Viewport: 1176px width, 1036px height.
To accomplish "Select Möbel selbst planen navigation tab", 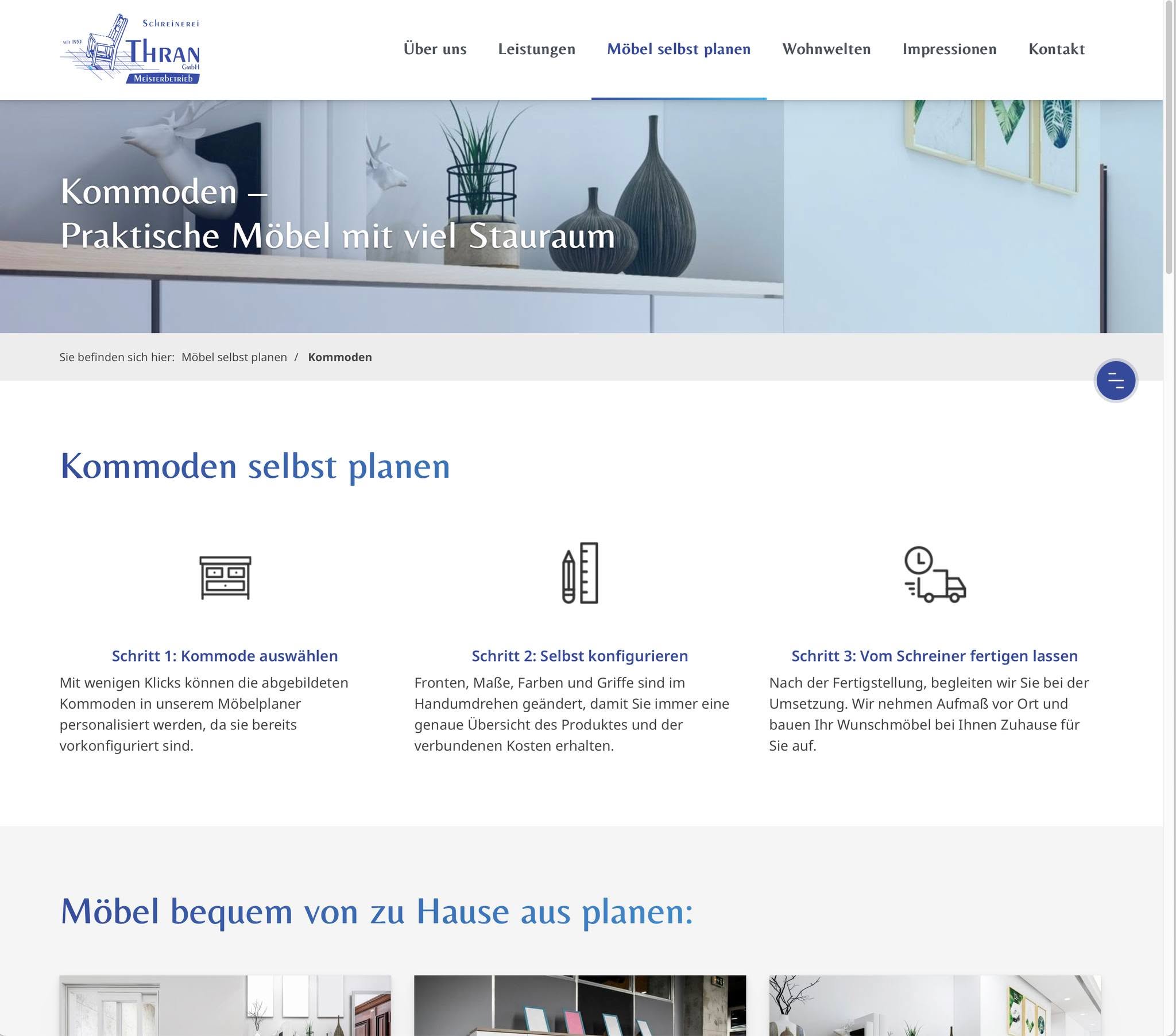I will (678, 49).
